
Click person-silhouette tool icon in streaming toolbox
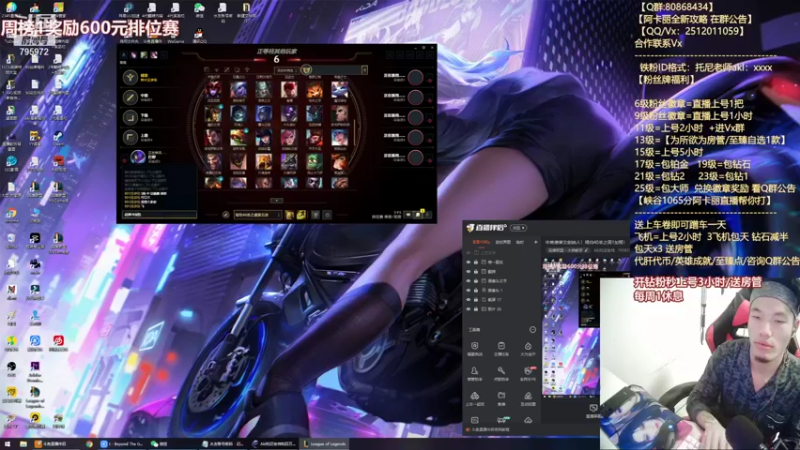tap(474, 371)
